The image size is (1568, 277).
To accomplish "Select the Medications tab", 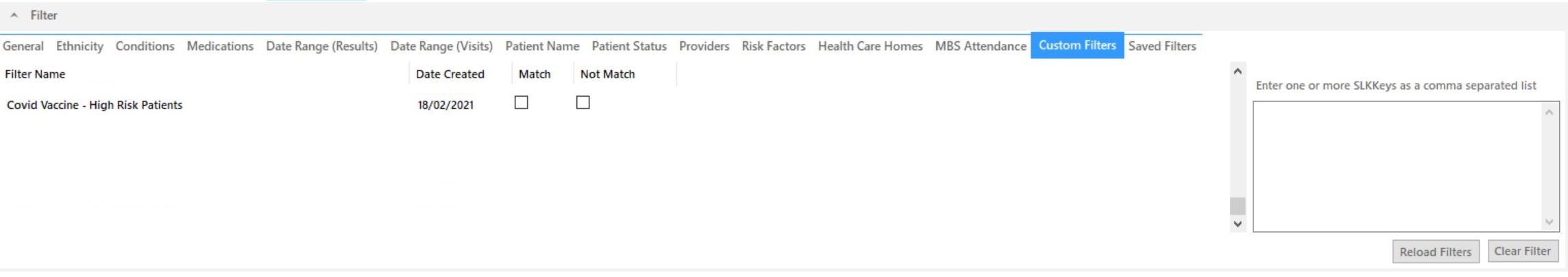I will (x=220, y=46).
